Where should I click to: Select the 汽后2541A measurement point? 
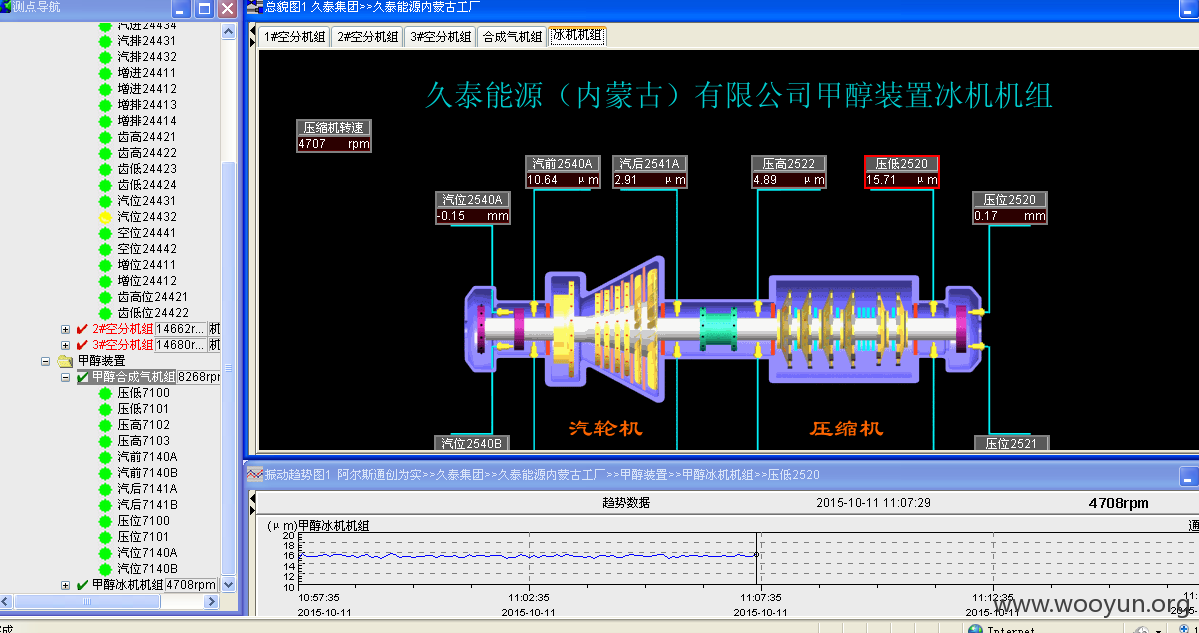click(x=650, y=172)
